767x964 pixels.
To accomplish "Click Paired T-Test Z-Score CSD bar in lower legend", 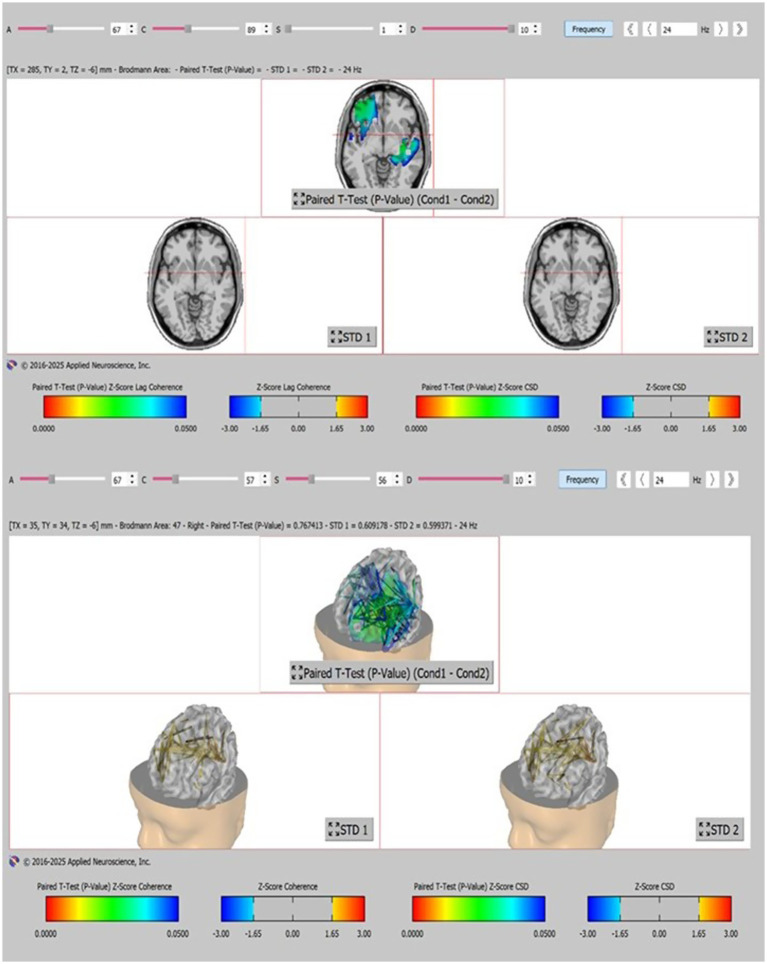I will click(x=479, y=909).
